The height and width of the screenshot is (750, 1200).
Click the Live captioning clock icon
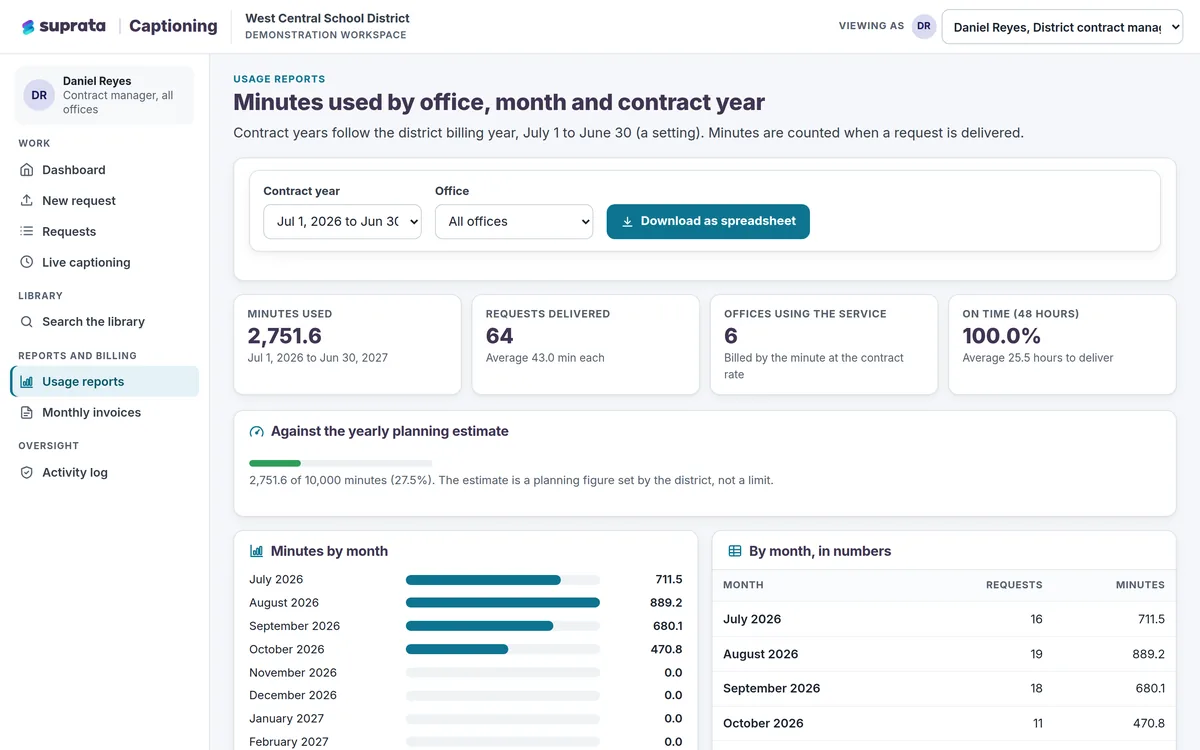[x=27, y=262]
